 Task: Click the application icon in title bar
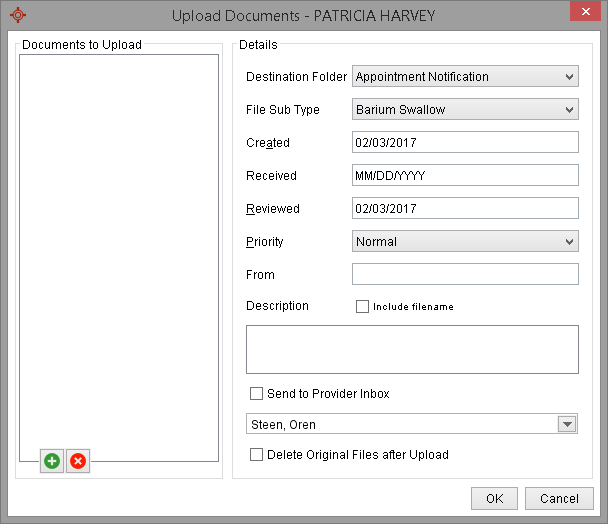click(x=17, y=16)
